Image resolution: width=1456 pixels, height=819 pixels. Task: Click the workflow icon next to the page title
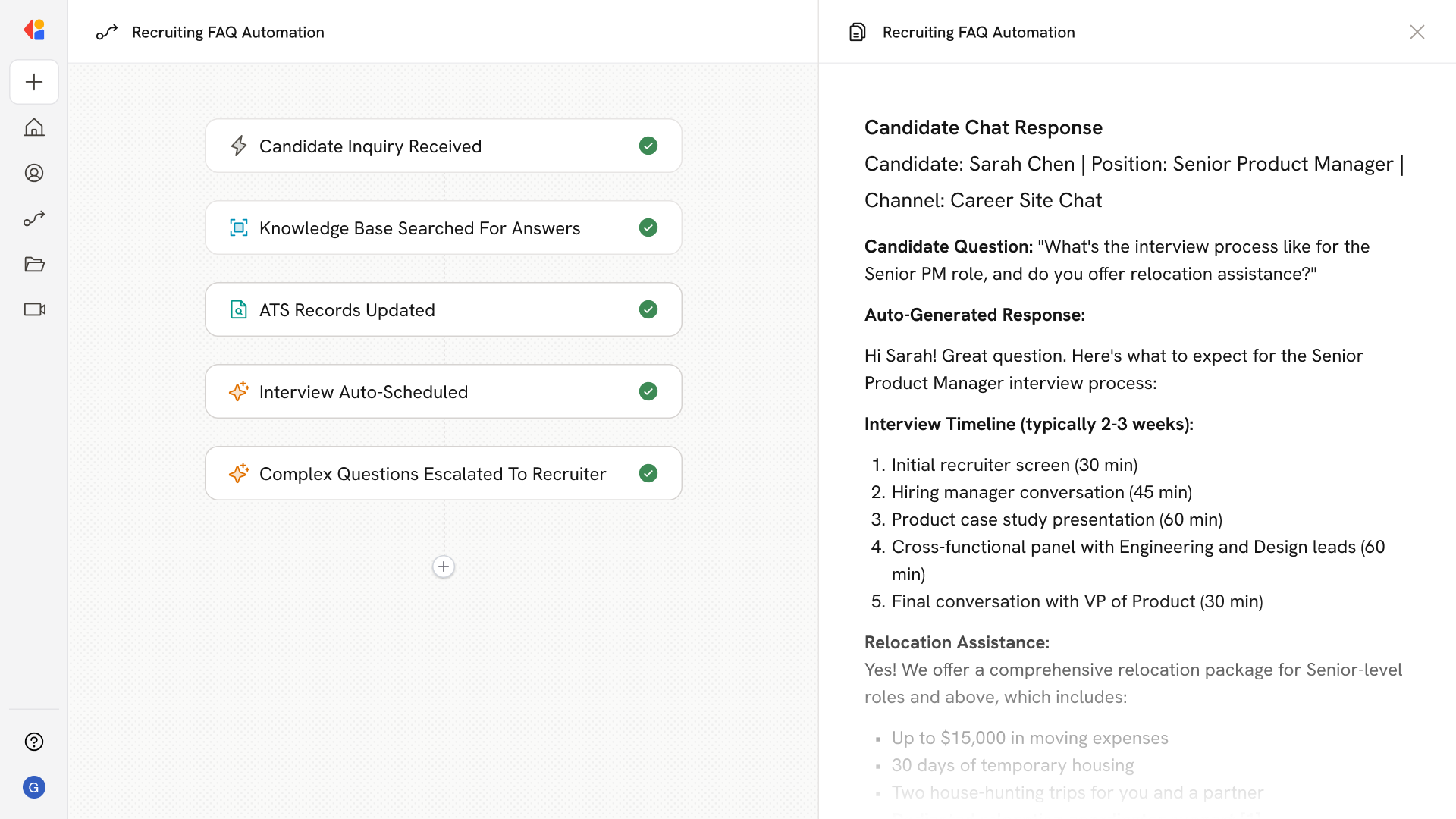[107, 32]
